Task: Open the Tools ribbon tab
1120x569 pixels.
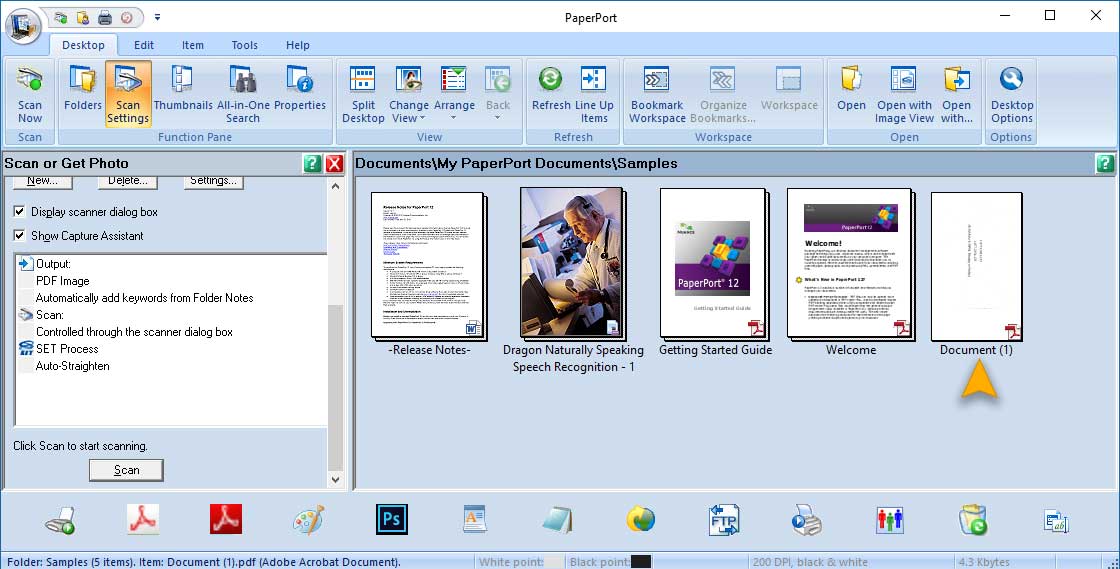Action: point(244,45)
